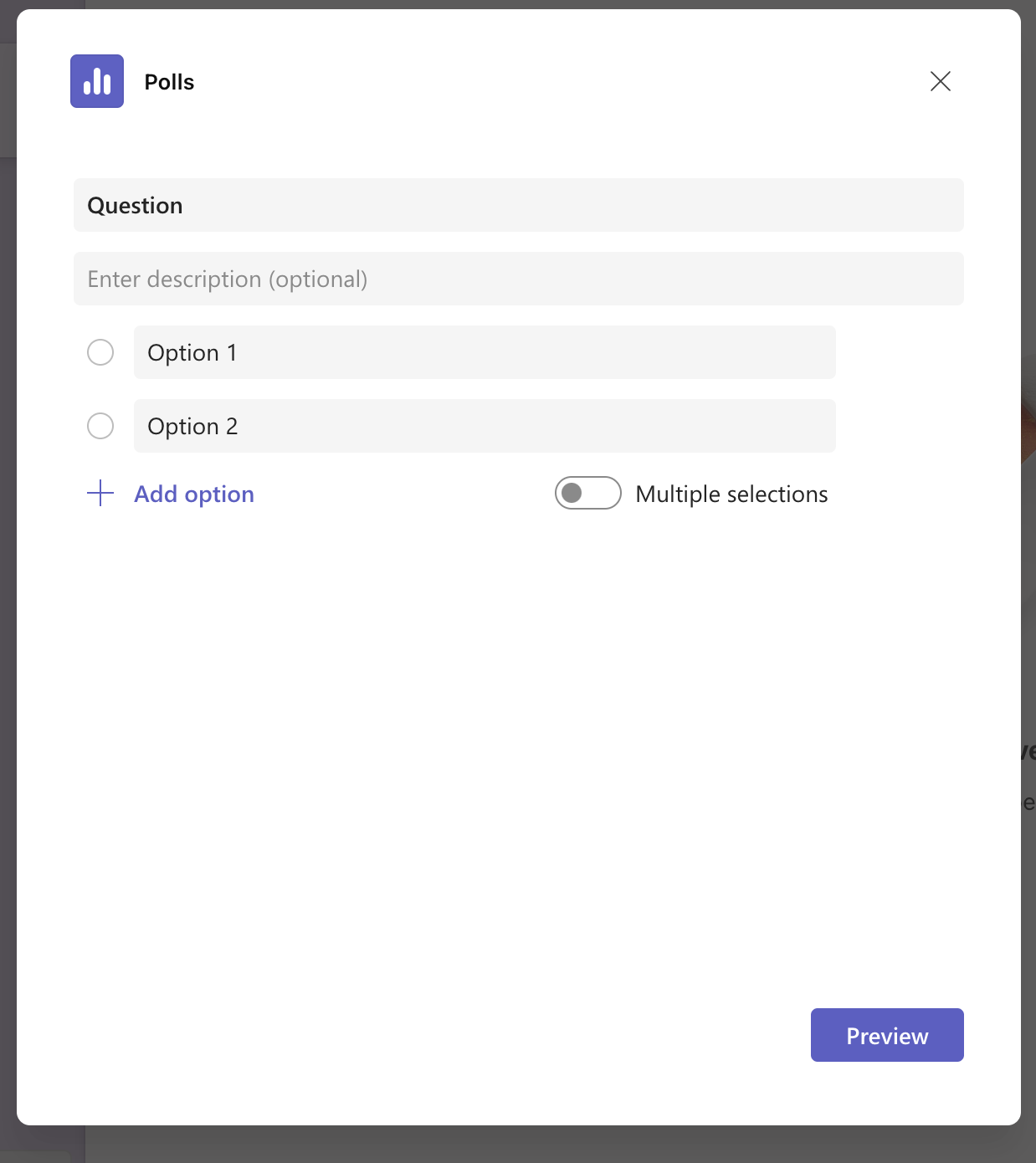Image resolution: width=1036 pixels, height=1163 pixels.
Task: Click the Polls app icon
Action: coord(97,81)
